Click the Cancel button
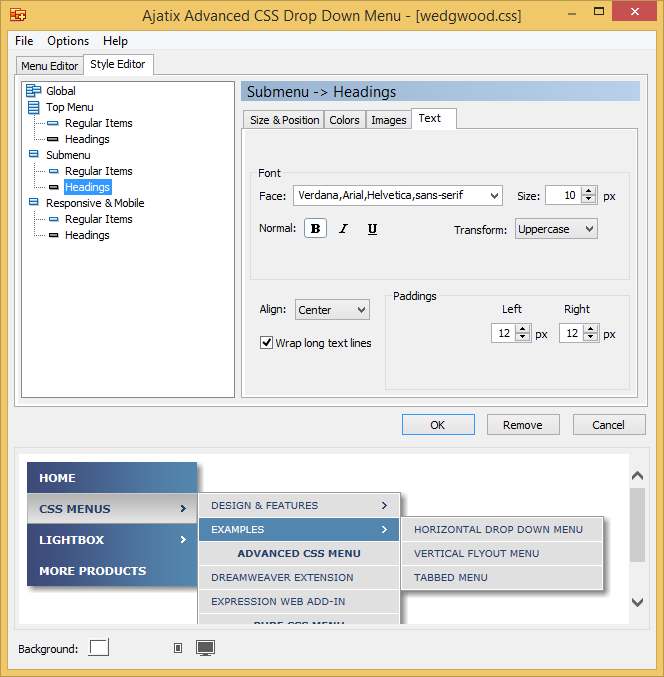The width and height of the screenshot is (664, 677). click(609, 425)
